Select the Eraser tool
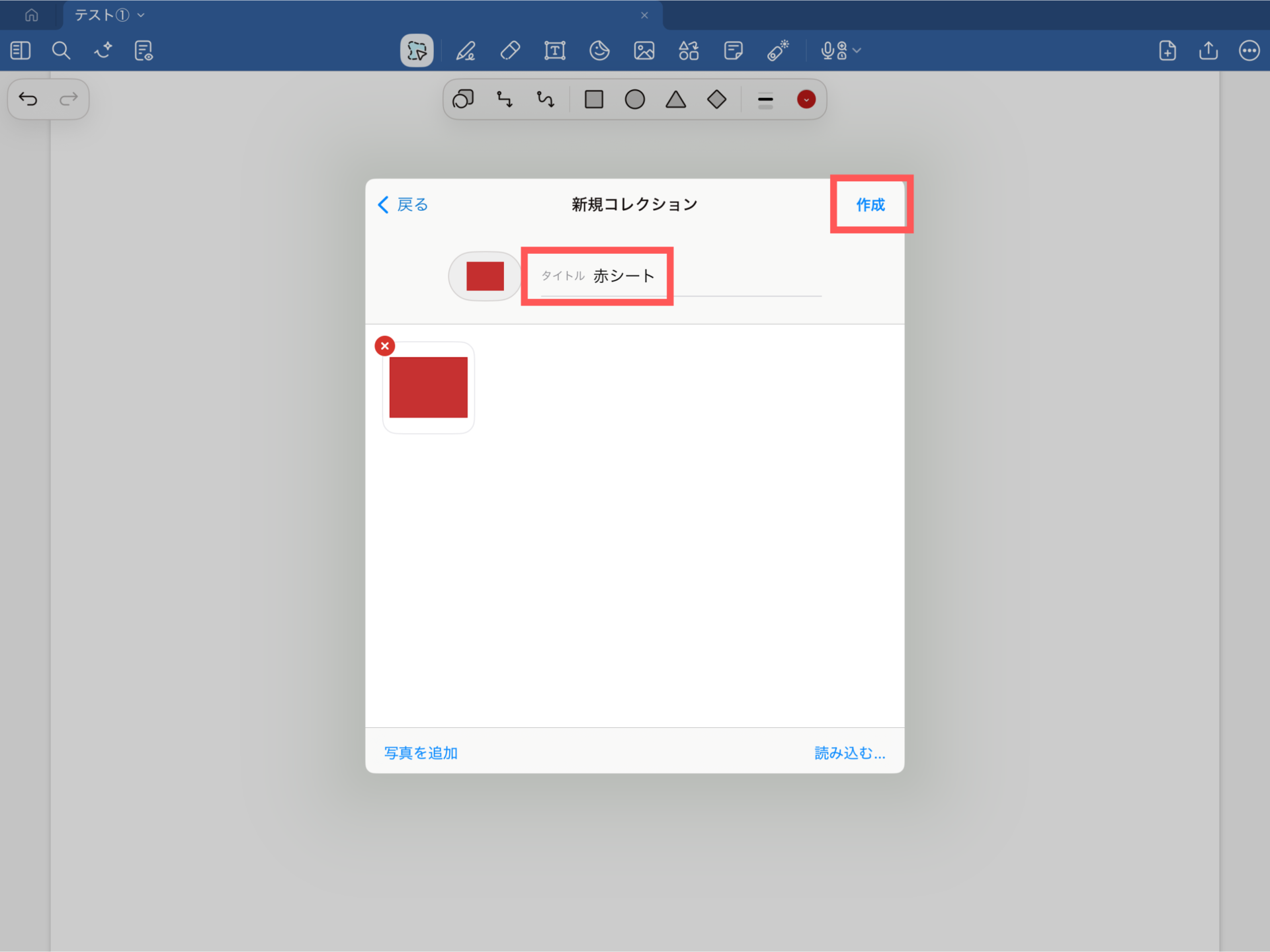This screenshot has height=952, width=1270. [510, 51]
